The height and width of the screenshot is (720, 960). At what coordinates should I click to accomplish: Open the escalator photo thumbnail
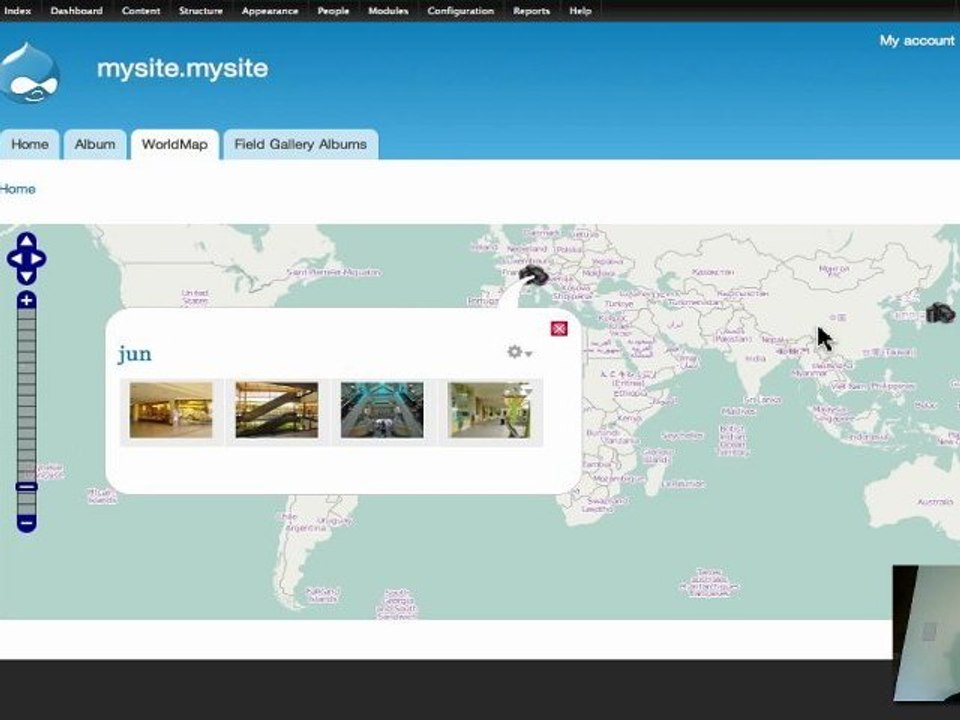[x=277, y=410]
